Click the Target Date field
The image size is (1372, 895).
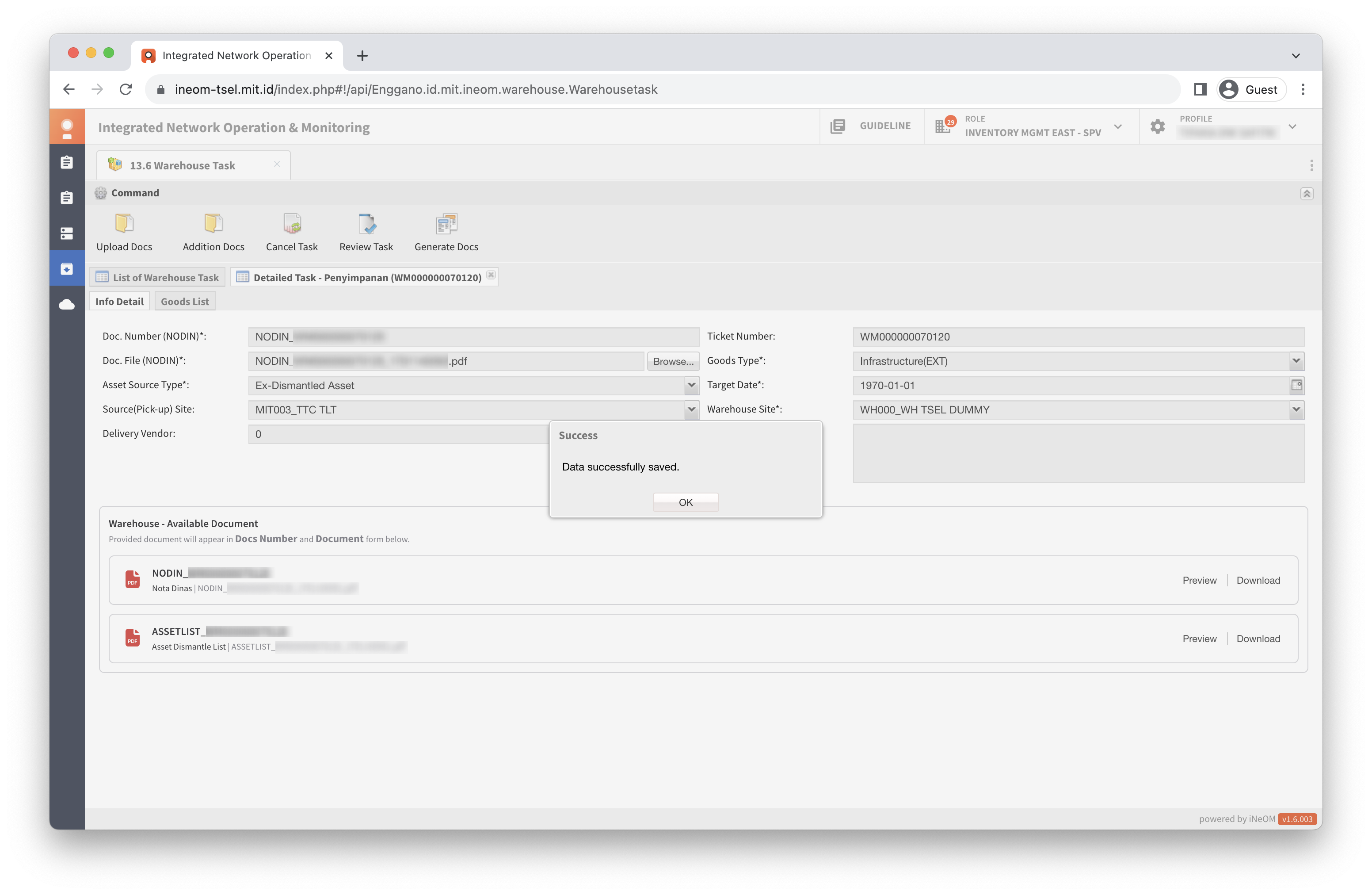click(1071, 385)
